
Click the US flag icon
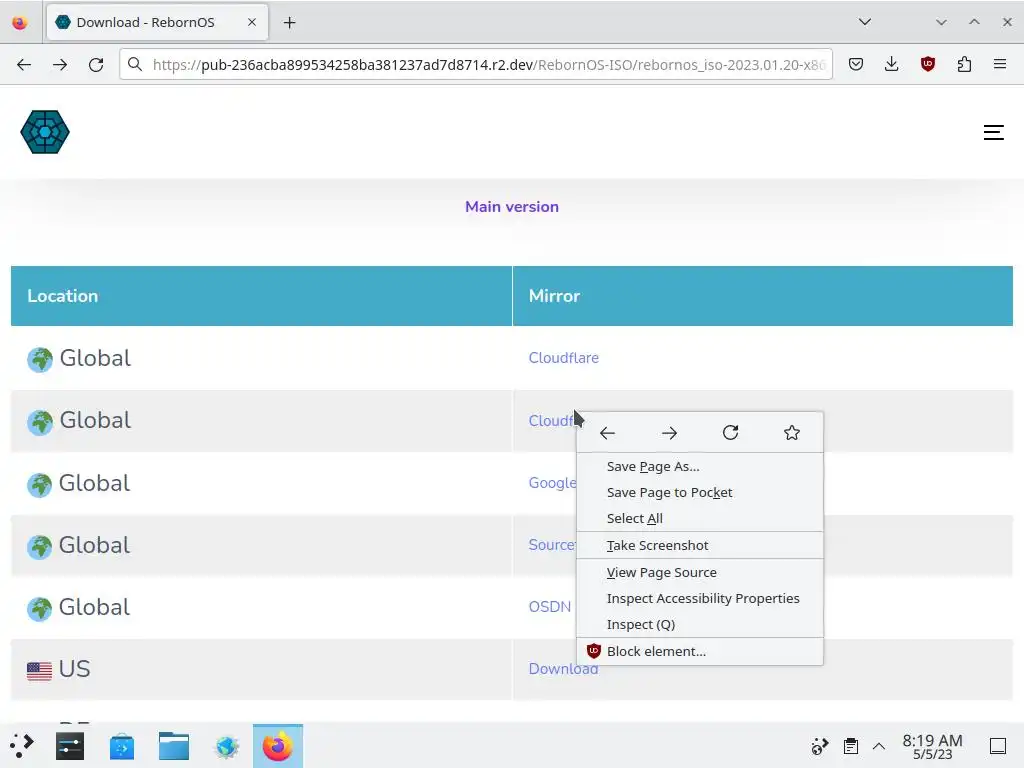pyautogui.click(x=39, y=671)
